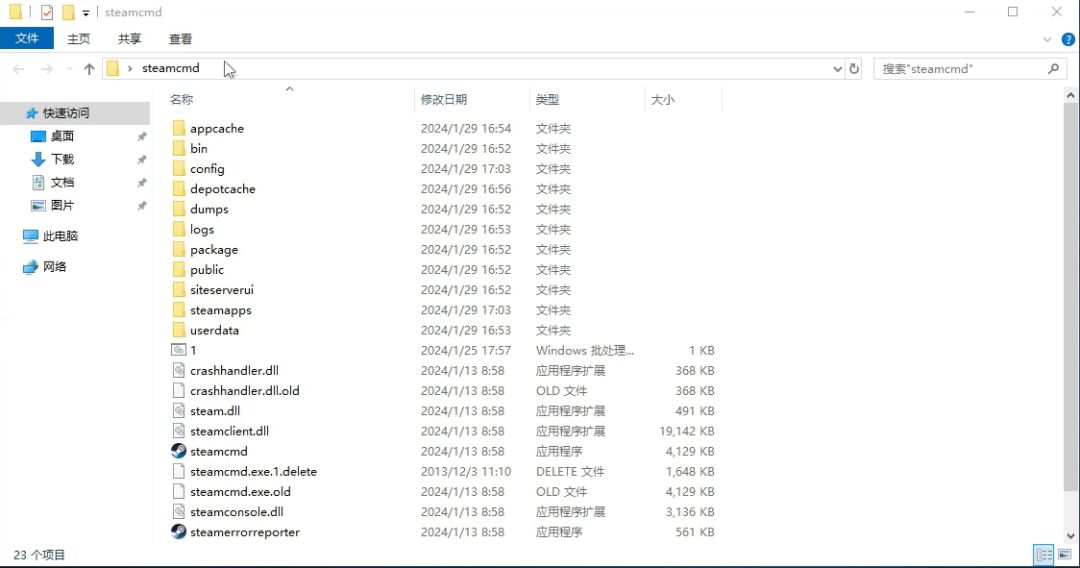Click the Properties quick access toolbar icon

point(47,12)
